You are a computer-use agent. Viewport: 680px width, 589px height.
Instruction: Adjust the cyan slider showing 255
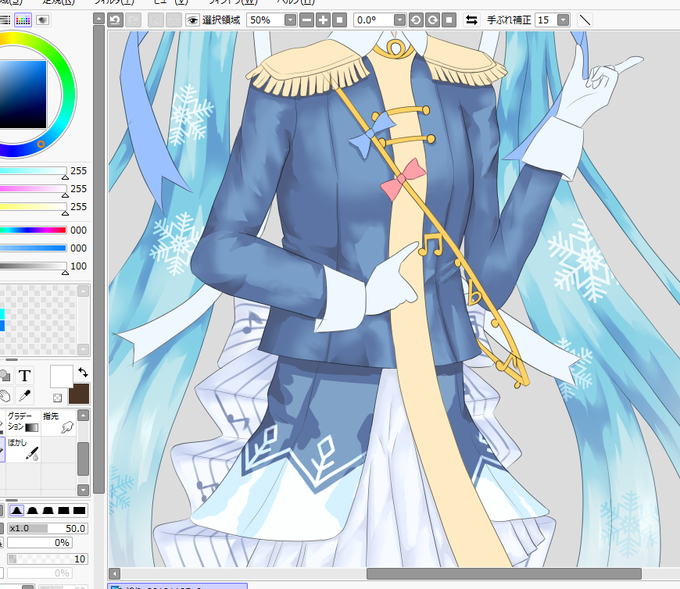(33, 171)
